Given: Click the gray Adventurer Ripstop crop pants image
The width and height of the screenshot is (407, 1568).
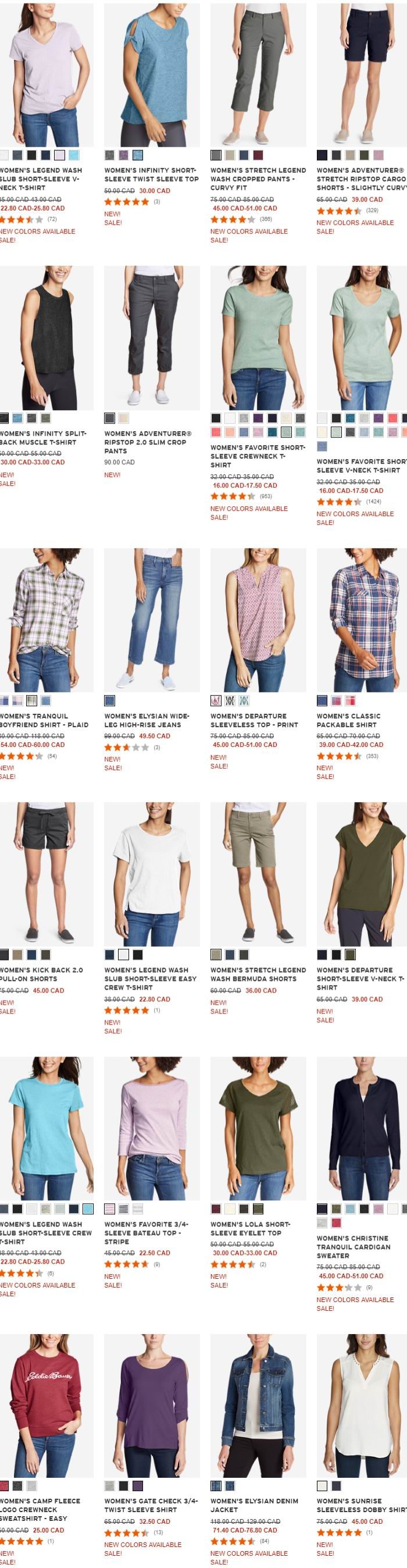Looking at the screenshot, I should [x=152, y=337].
